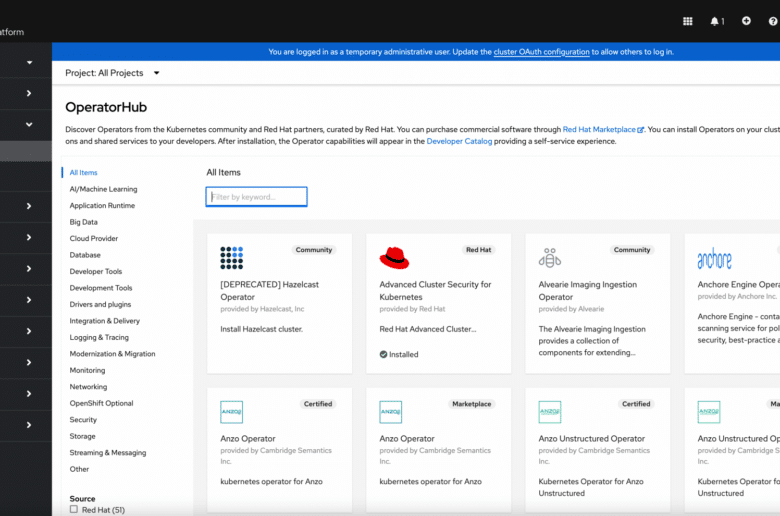
Task: Open the Certified Anzo Unstructured Operator title
Action: pyautogui.click(x=591, y=438)
